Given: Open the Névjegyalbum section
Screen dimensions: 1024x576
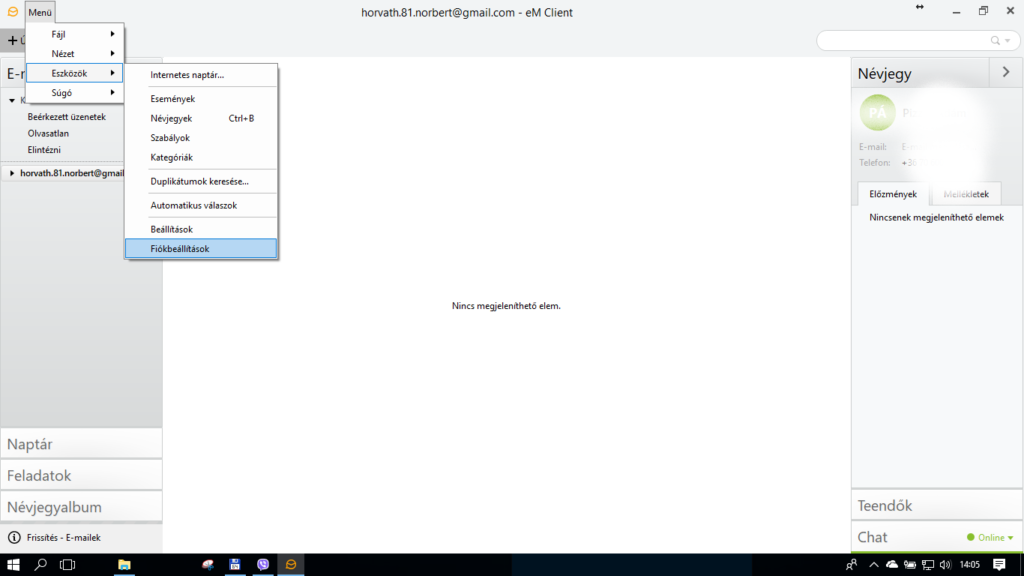Looking at the screenshot, I should 81,507.
